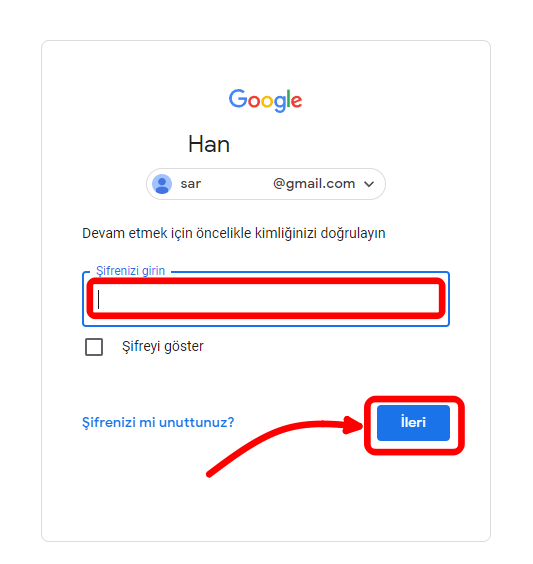Open the account chip showing @gmail.com

point(266,184)
